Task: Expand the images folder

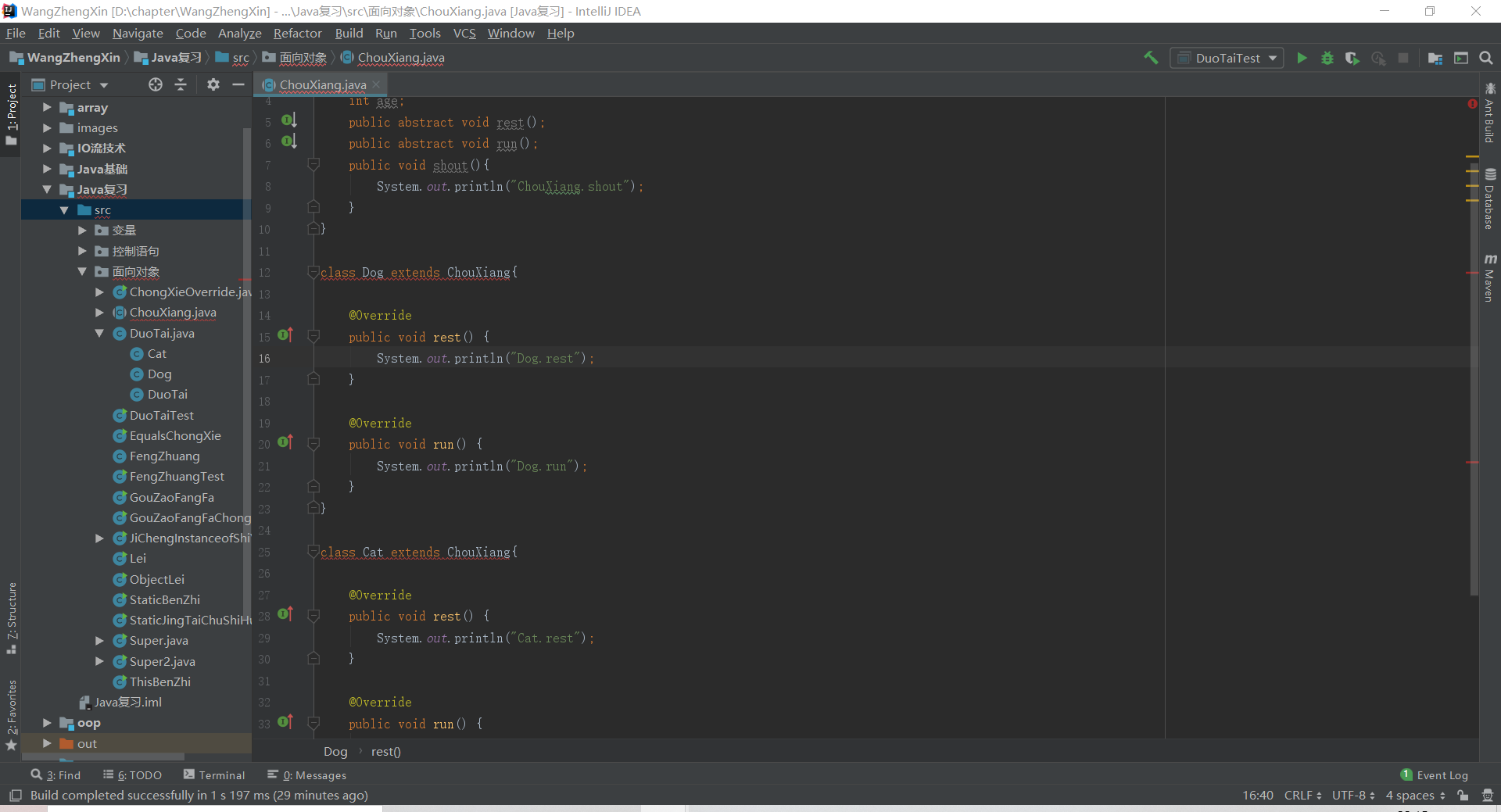Action: [x=47, y=127]
